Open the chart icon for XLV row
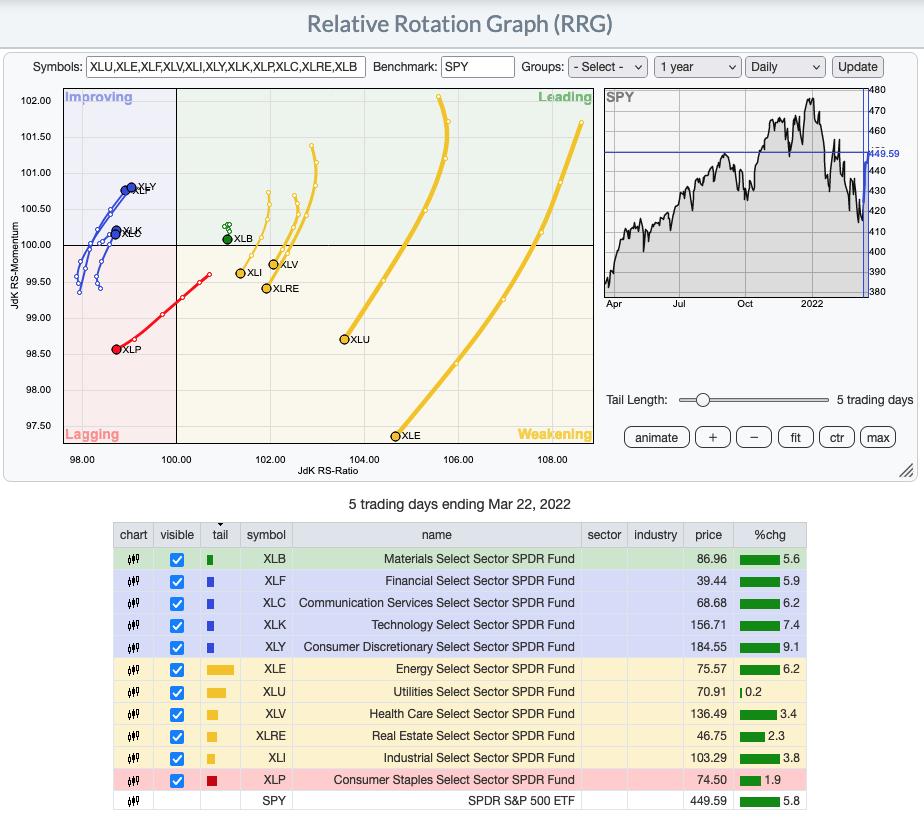 point(134,714)
